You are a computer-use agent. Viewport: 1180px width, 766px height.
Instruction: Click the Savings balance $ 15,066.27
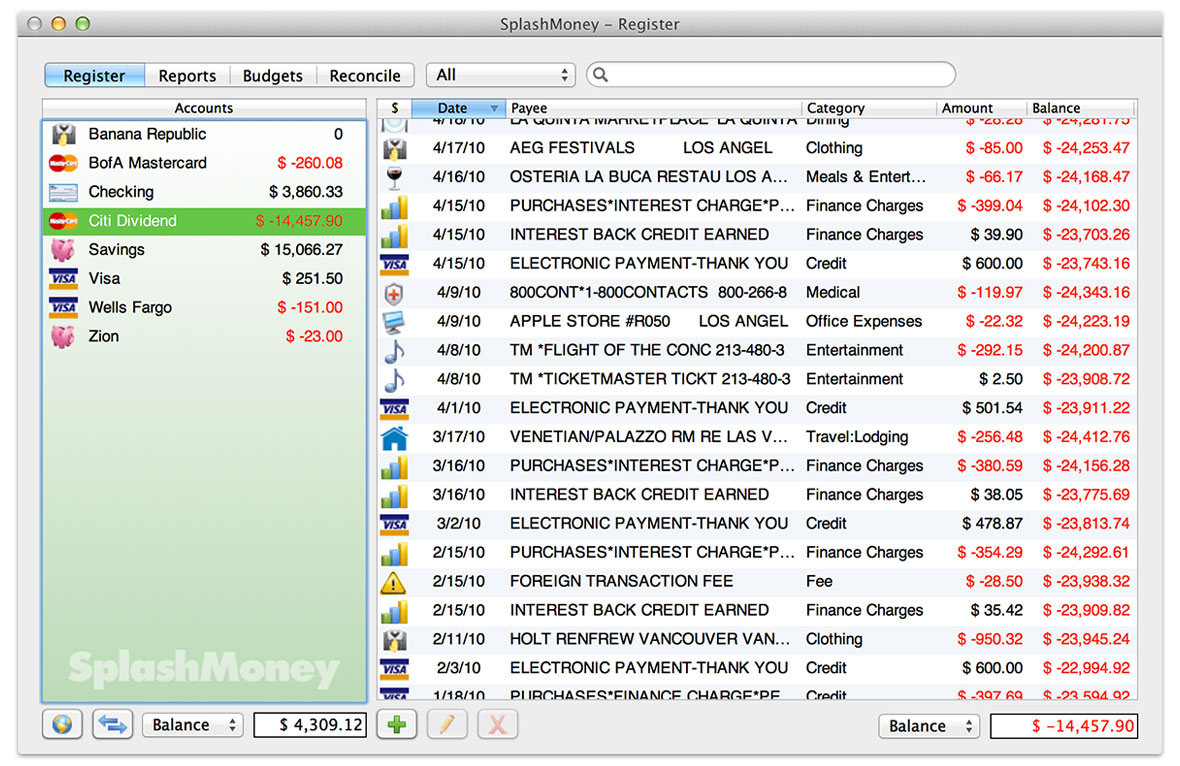tap(301, 250)
